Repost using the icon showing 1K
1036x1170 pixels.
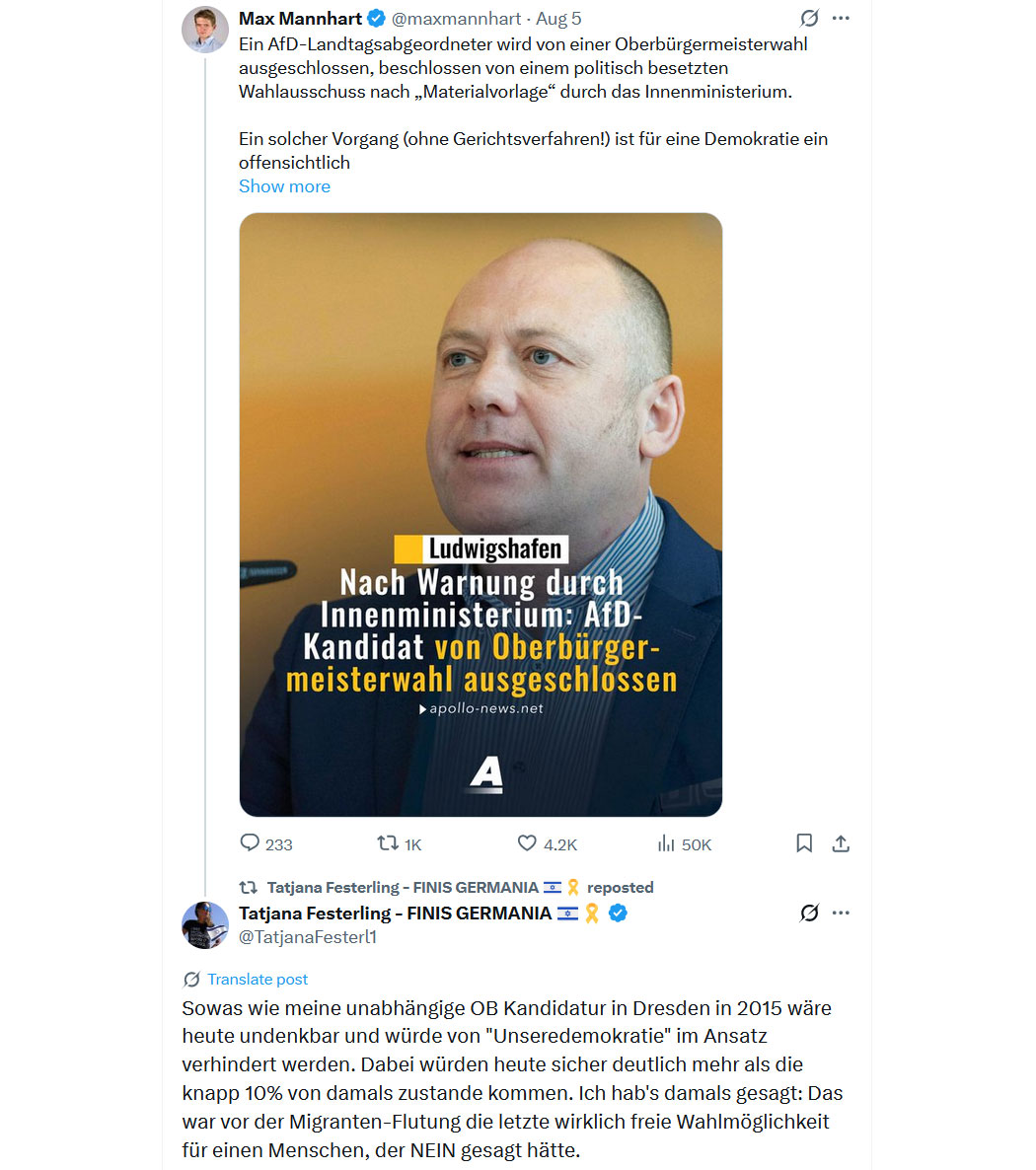click(388, 843)
